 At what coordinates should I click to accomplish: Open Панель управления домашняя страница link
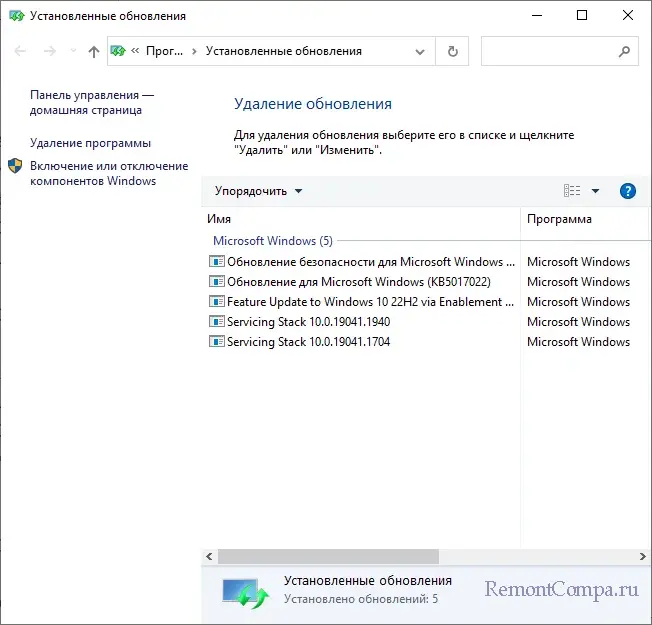click(92, 102)
